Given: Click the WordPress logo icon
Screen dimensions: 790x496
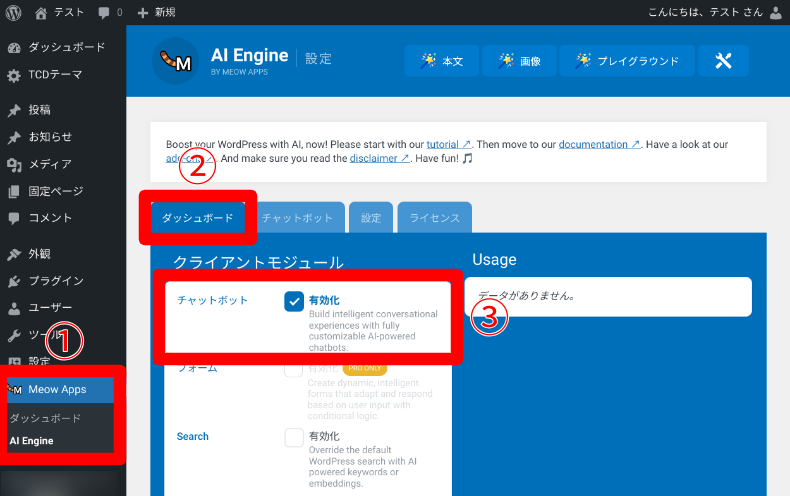Looking at the screenshot, I should coord(13,13).
